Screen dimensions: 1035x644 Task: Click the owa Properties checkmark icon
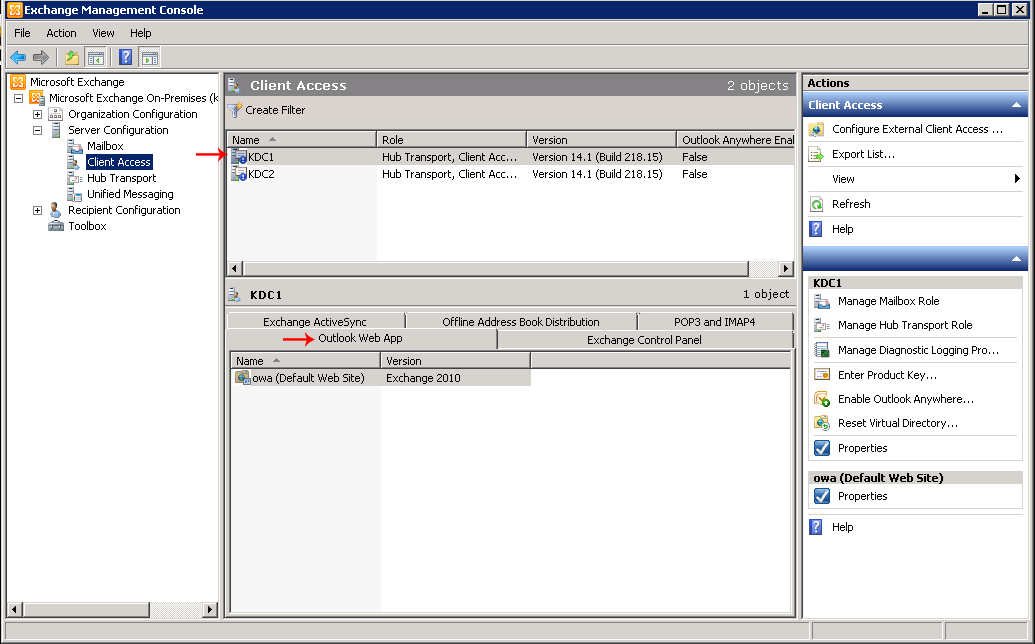click(x=822, y=496)
